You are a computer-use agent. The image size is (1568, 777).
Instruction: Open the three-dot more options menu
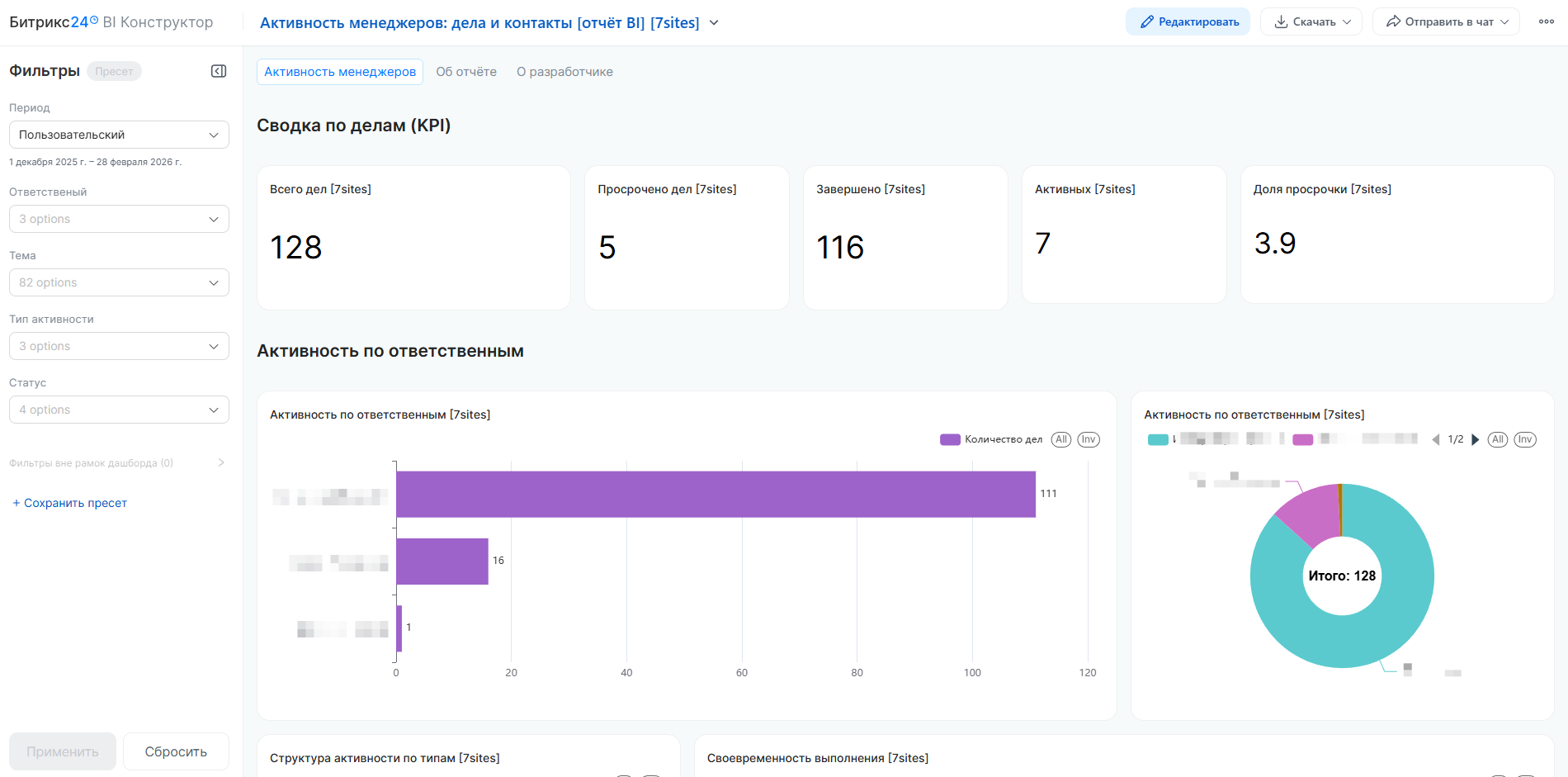click(x=1546, y=22)
